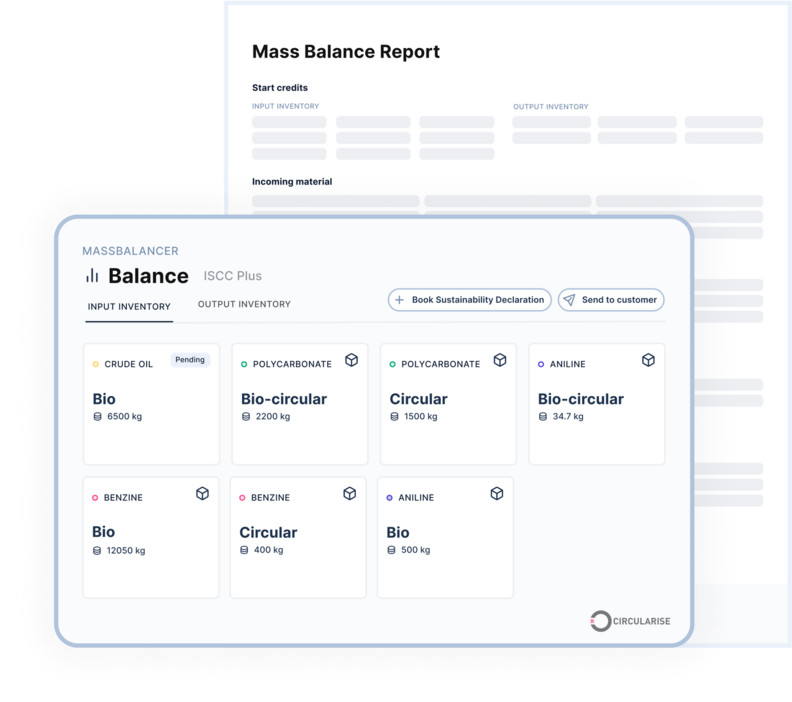The height and width of the screenshot is (702, 792).
Task: Click the cube icon on Circular Benzine card
Action: 349,493
